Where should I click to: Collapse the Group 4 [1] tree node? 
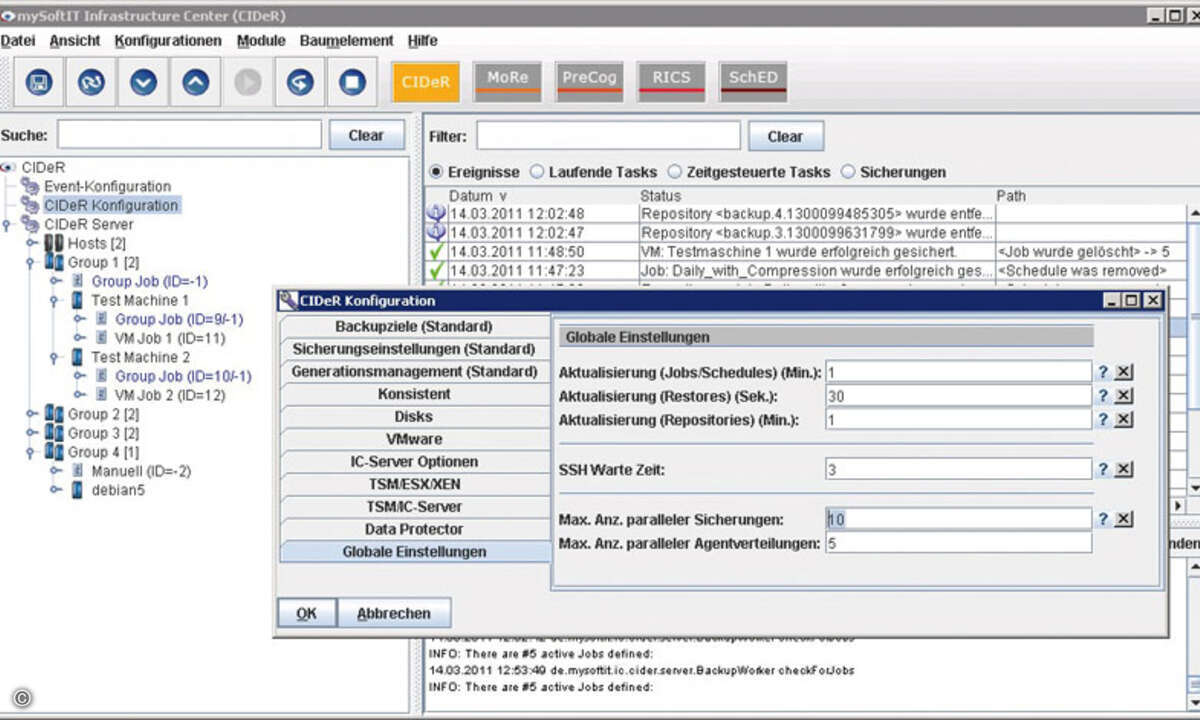coord(31,452)
